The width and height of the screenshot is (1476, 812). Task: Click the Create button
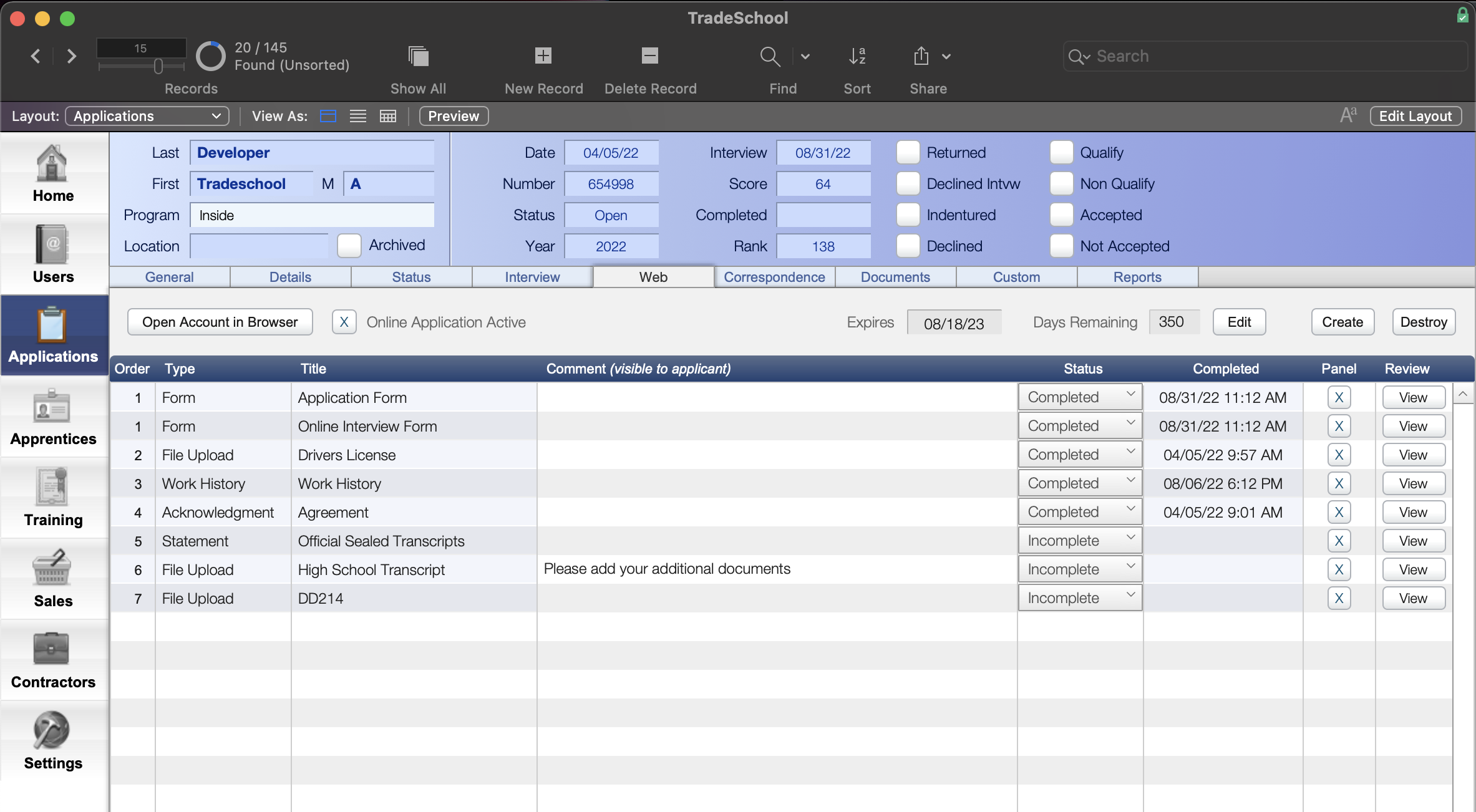pos(1343,321)
